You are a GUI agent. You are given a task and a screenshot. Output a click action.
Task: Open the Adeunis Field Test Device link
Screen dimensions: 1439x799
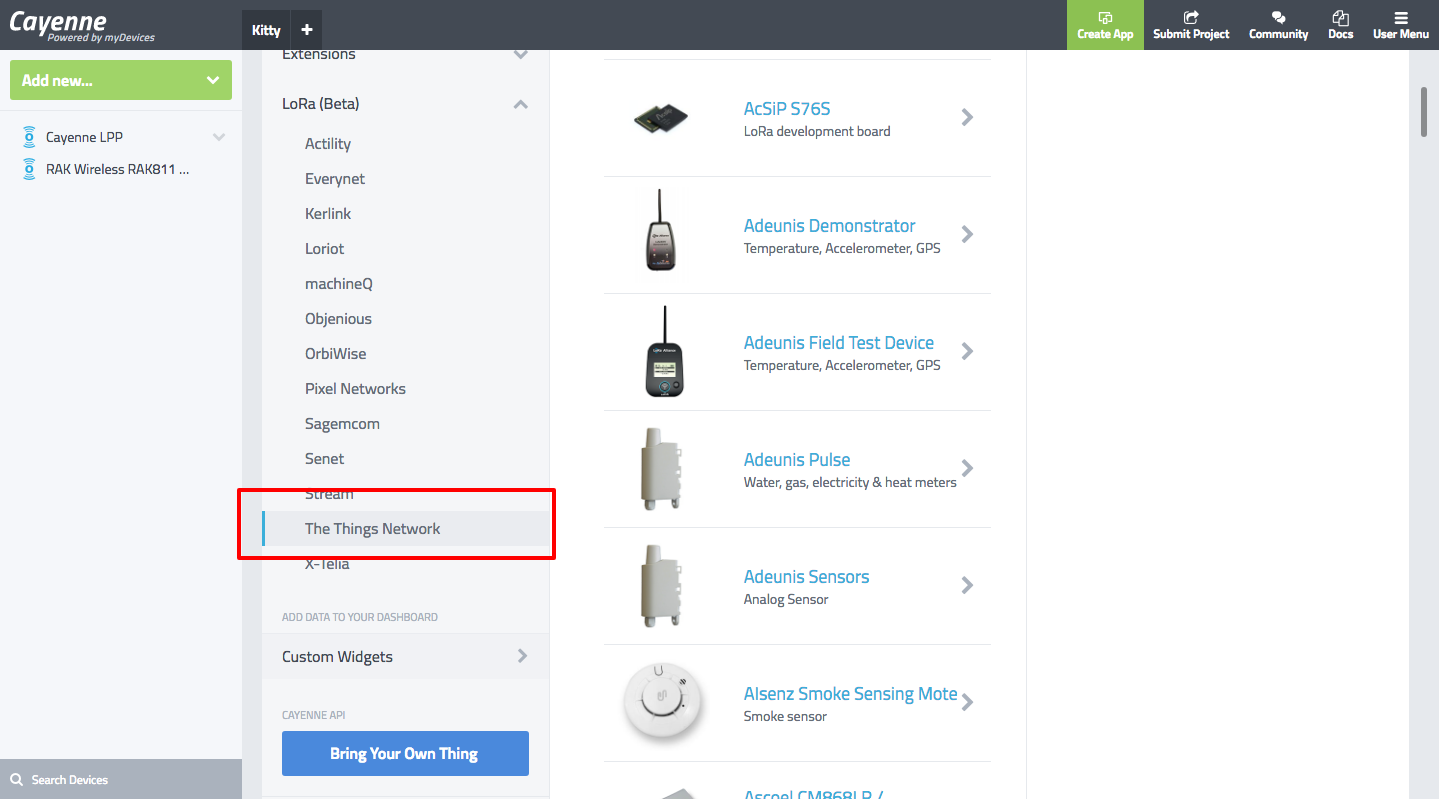838,343
